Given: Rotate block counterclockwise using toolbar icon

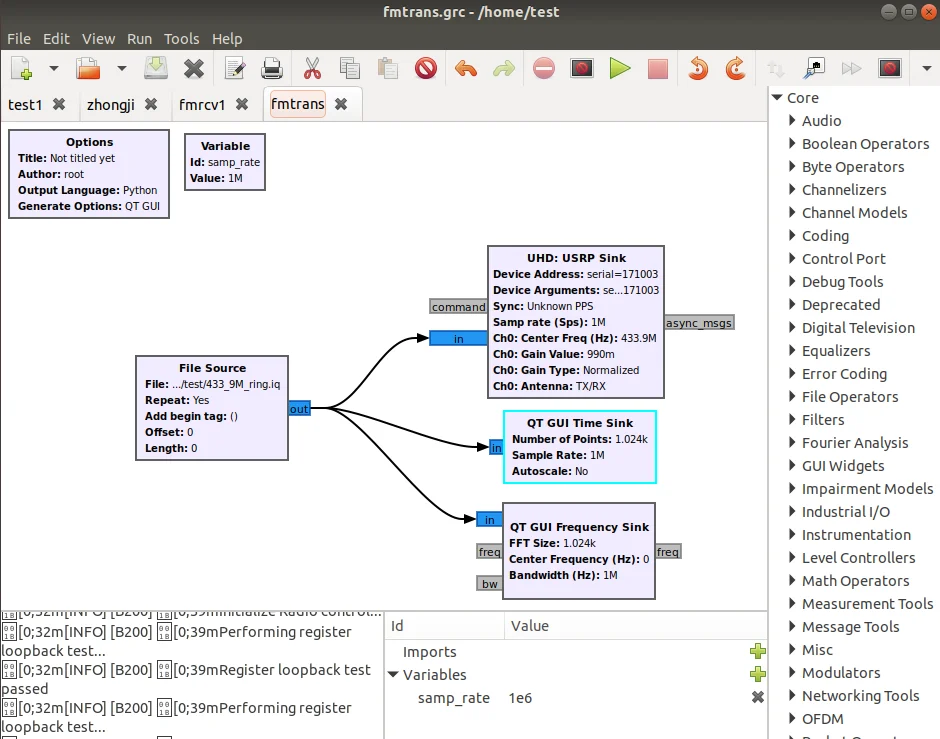Looking at the screenshot, I should pos(698,69).
